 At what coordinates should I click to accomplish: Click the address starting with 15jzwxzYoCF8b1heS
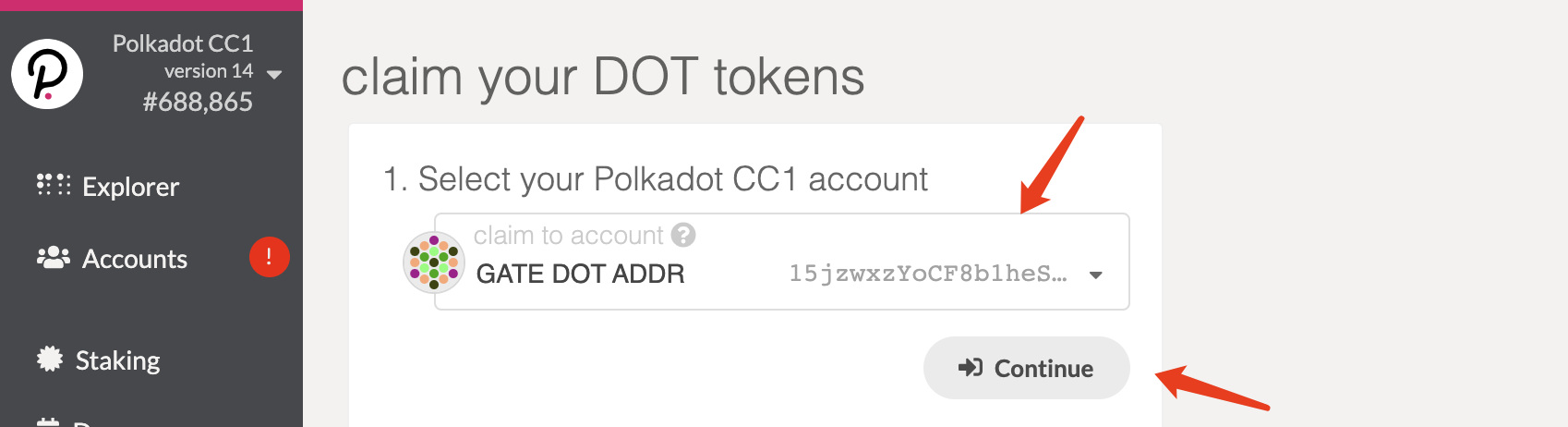click(928, 274)
